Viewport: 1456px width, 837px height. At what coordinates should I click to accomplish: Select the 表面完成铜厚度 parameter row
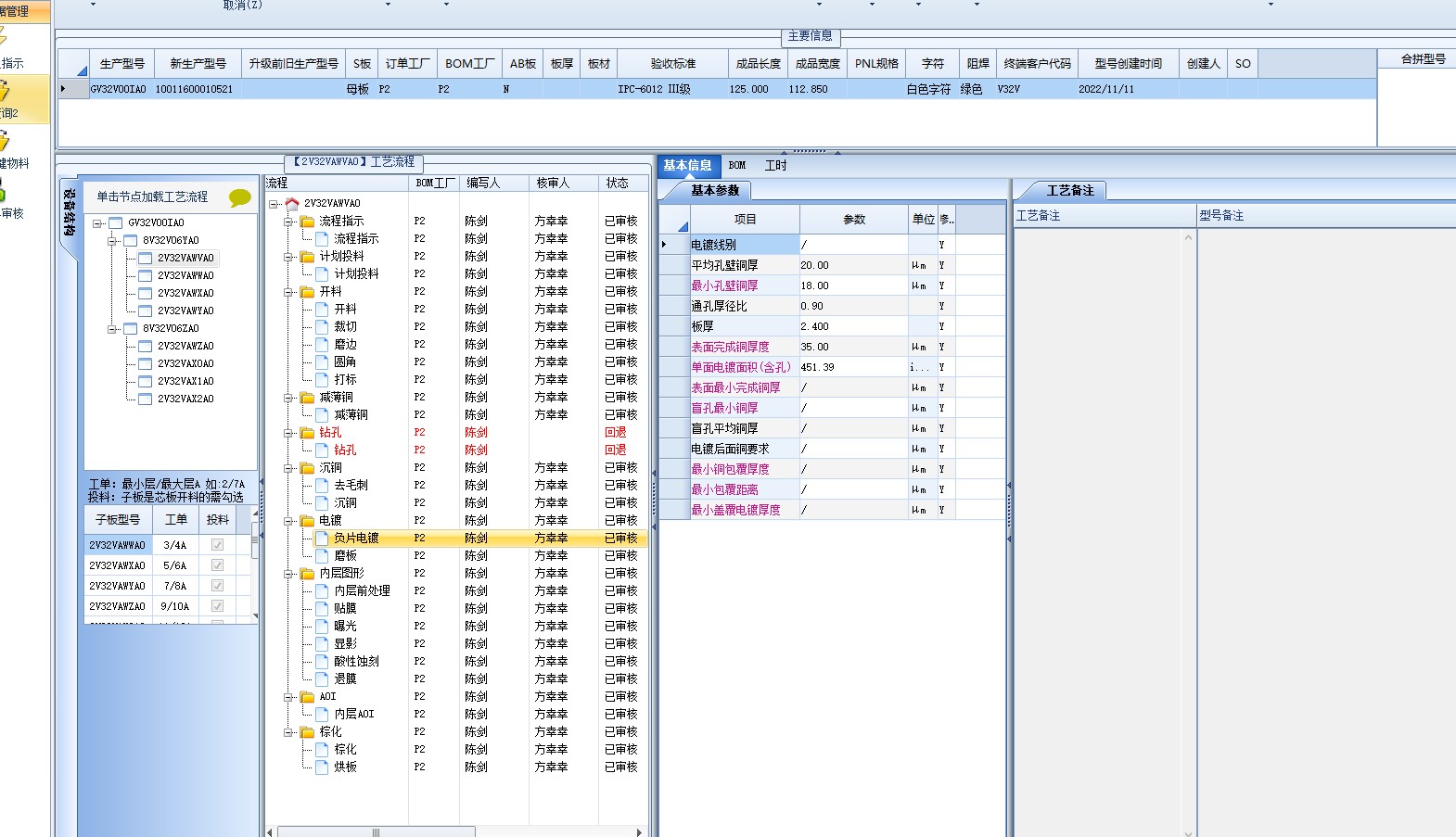[x=832, y=347]
